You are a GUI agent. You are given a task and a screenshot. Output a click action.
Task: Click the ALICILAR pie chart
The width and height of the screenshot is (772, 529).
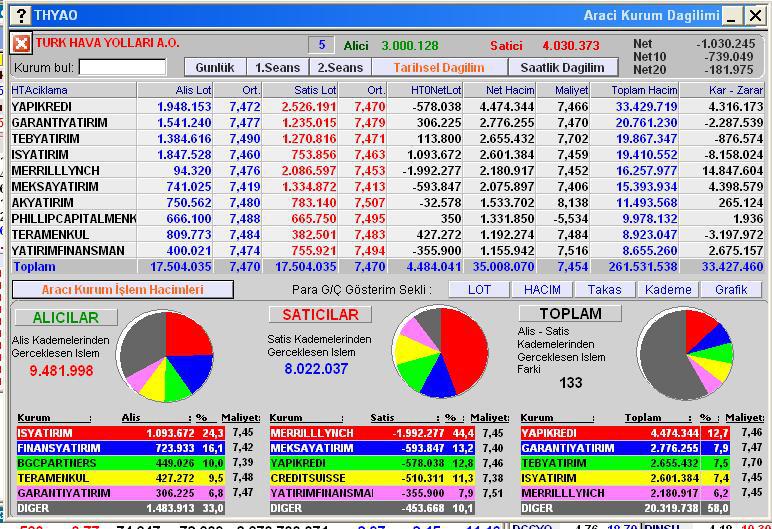166,356
